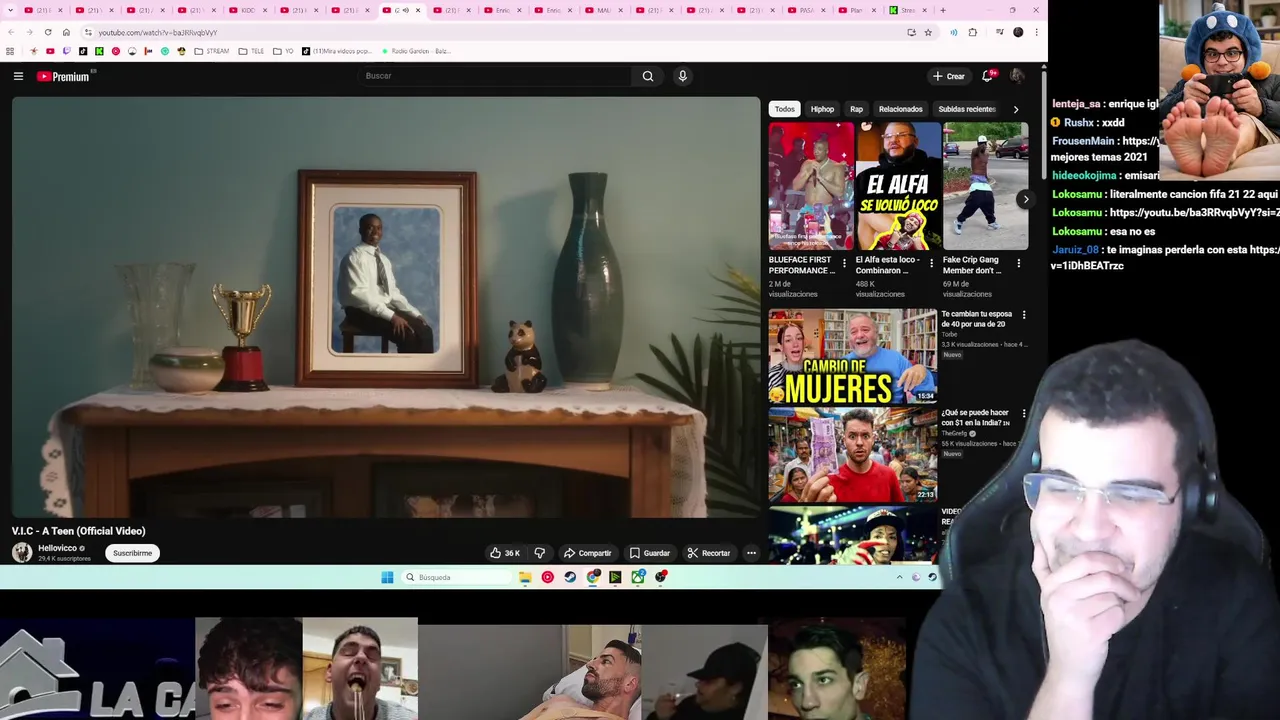The height and width of the screenshot is (720, 1280).
Task: Open the YouTube notifications bell
Action: [x=987, y=76]
